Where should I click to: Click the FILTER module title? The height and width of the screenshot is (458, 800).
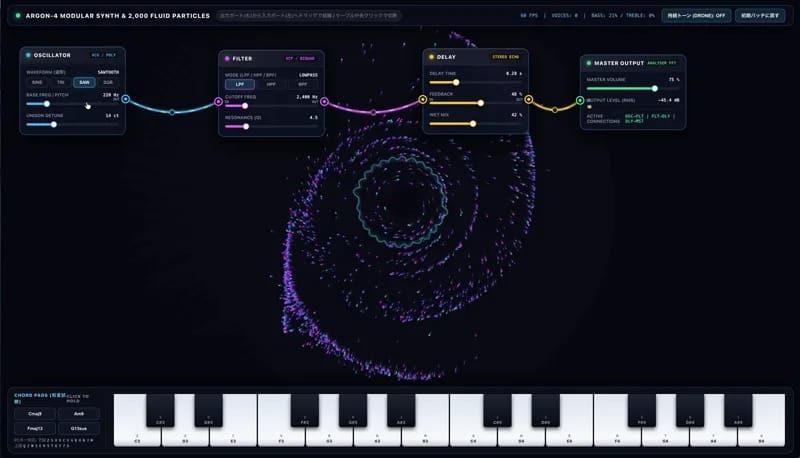tap(242, 59)
